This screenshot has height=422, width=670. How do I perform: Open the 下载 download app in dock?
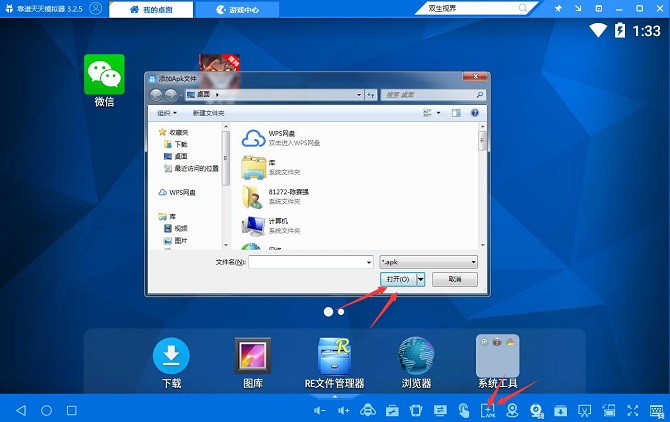171,363
